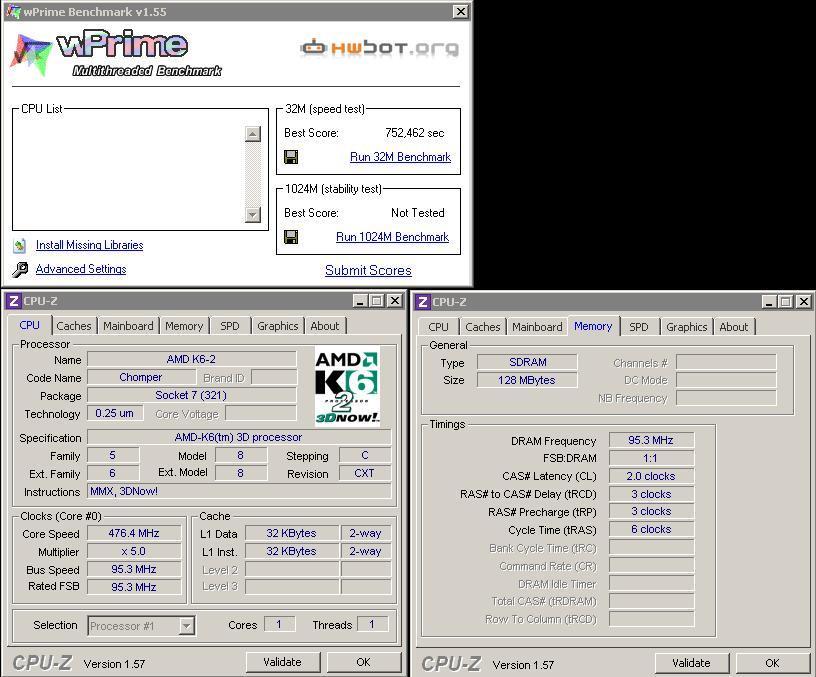Click Multiplier value 'x 5.0'
The width and height of the screenshot is (816, 677).
click(134, 552)
